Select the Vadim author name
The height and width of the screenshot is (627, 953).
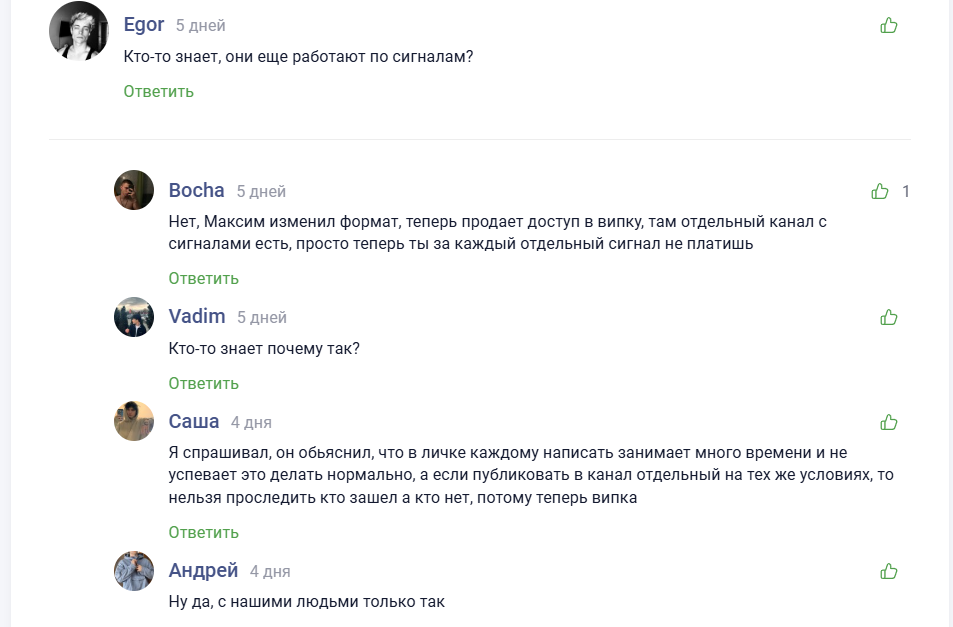197,317
